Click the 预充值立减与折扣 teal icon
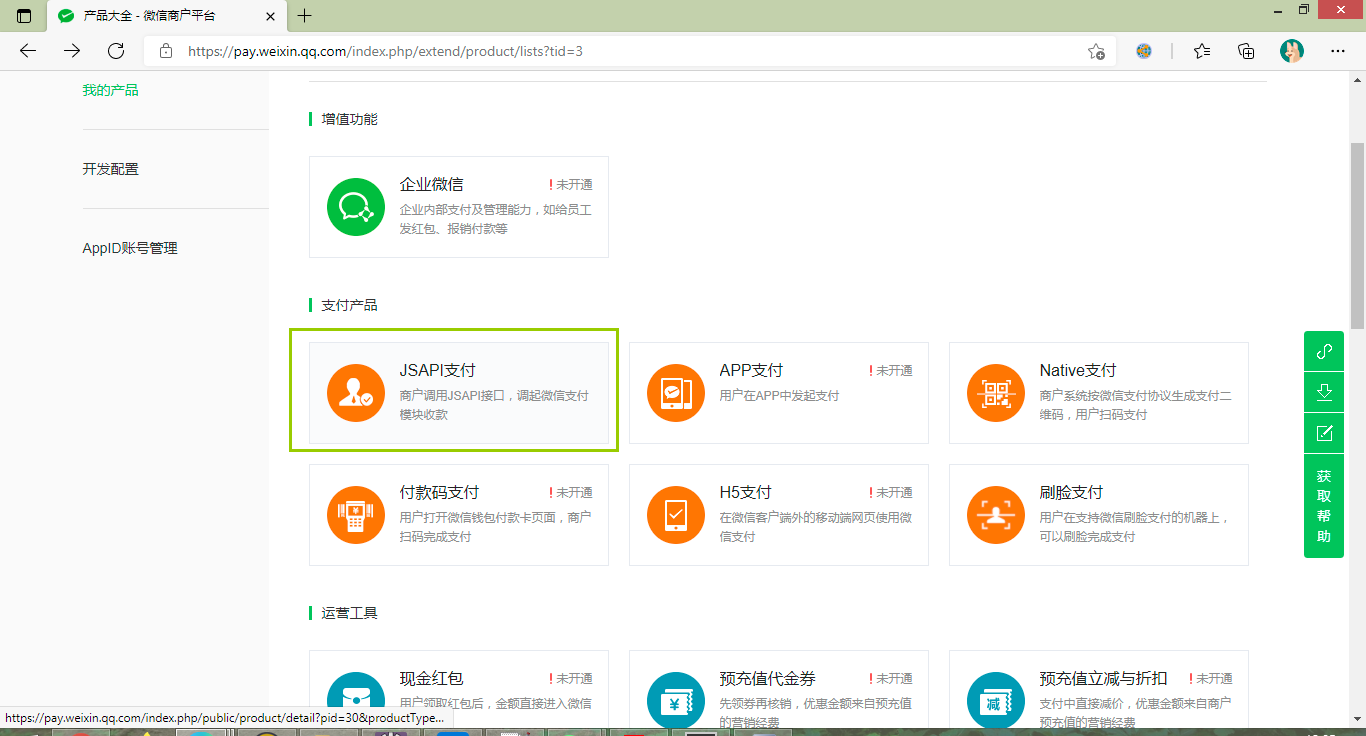Image resolution: width=1366 pixels, height=736 pixels. coord(996,699)
